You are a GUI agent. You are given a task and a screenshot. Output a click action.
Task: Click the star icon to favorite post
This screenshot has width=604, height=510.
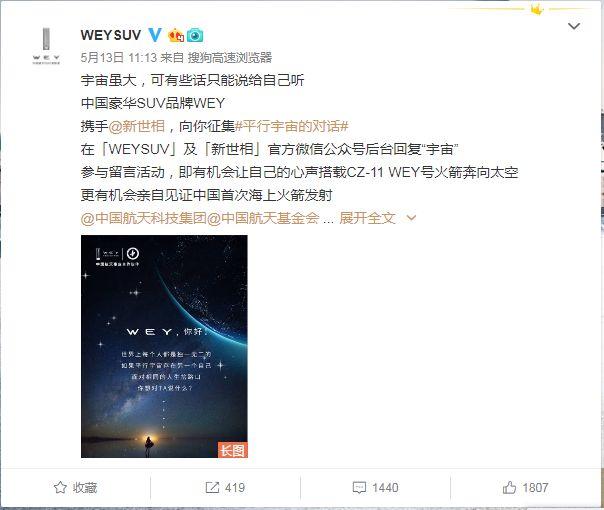pos(60,487)
